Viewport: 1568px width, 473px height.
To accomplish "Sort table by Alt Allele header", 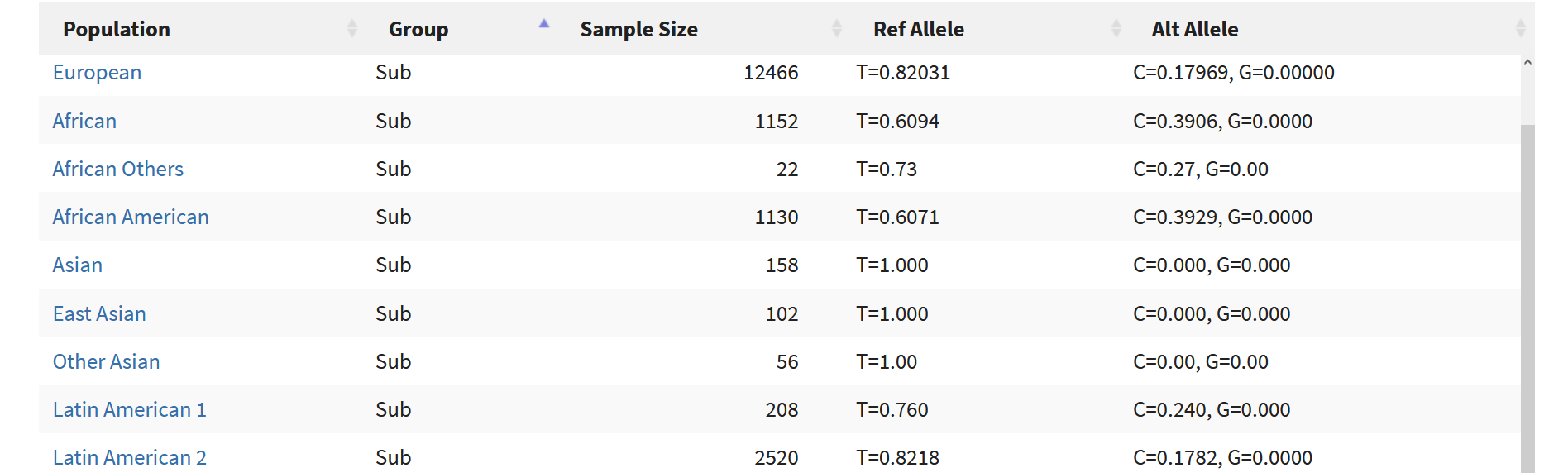I will (x=1195, y=29).
